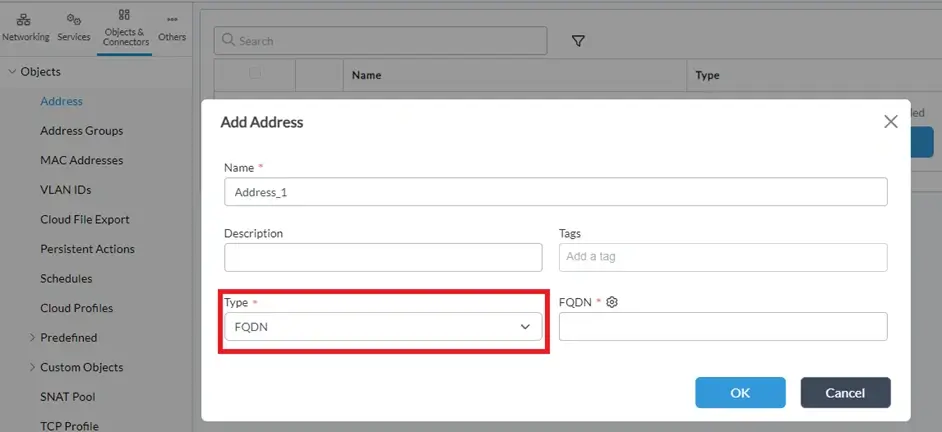Open MAC Addresses in sidebar
The width and height of the screenshot is (942, 432).
(81, 160)
